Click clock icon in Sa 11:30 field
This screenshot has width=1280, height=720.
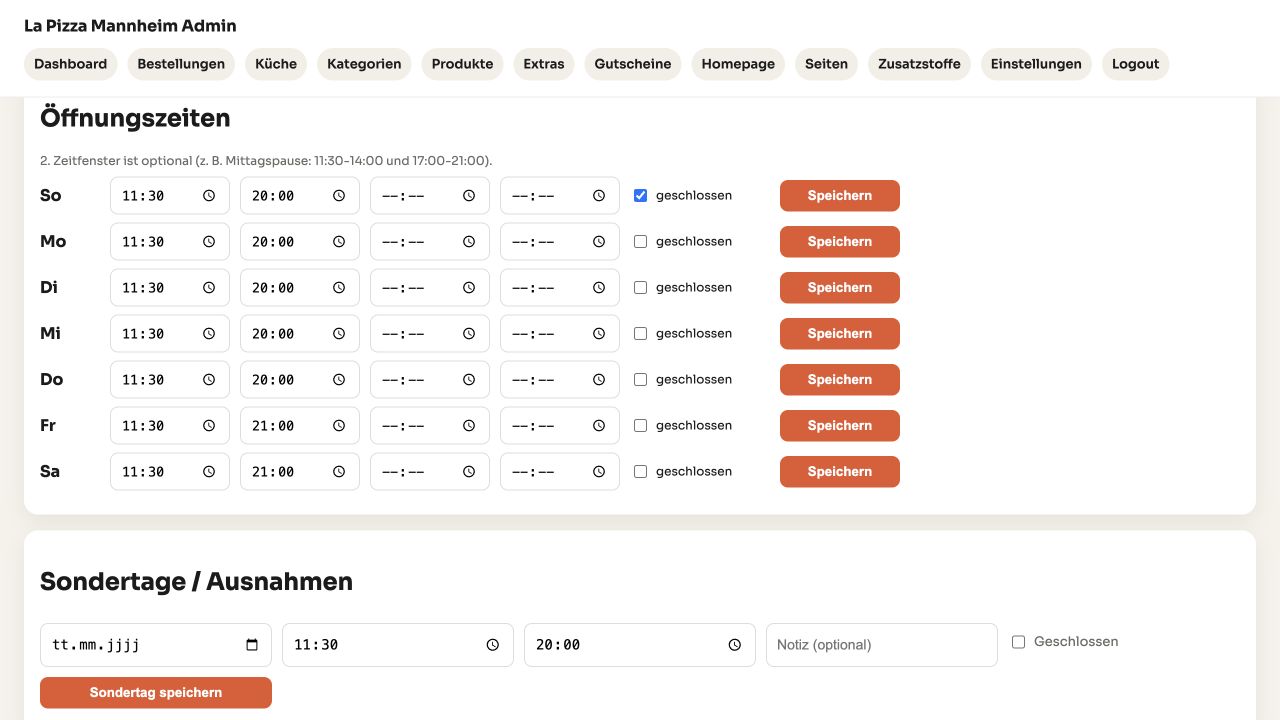point(209,472)
